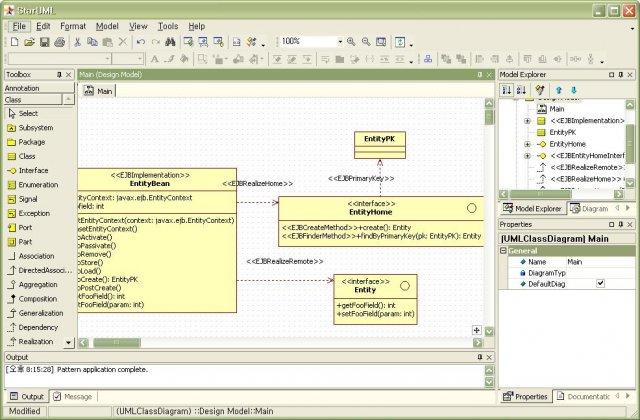Expand the EJBImplementation tree node

[x=527, y=121]
